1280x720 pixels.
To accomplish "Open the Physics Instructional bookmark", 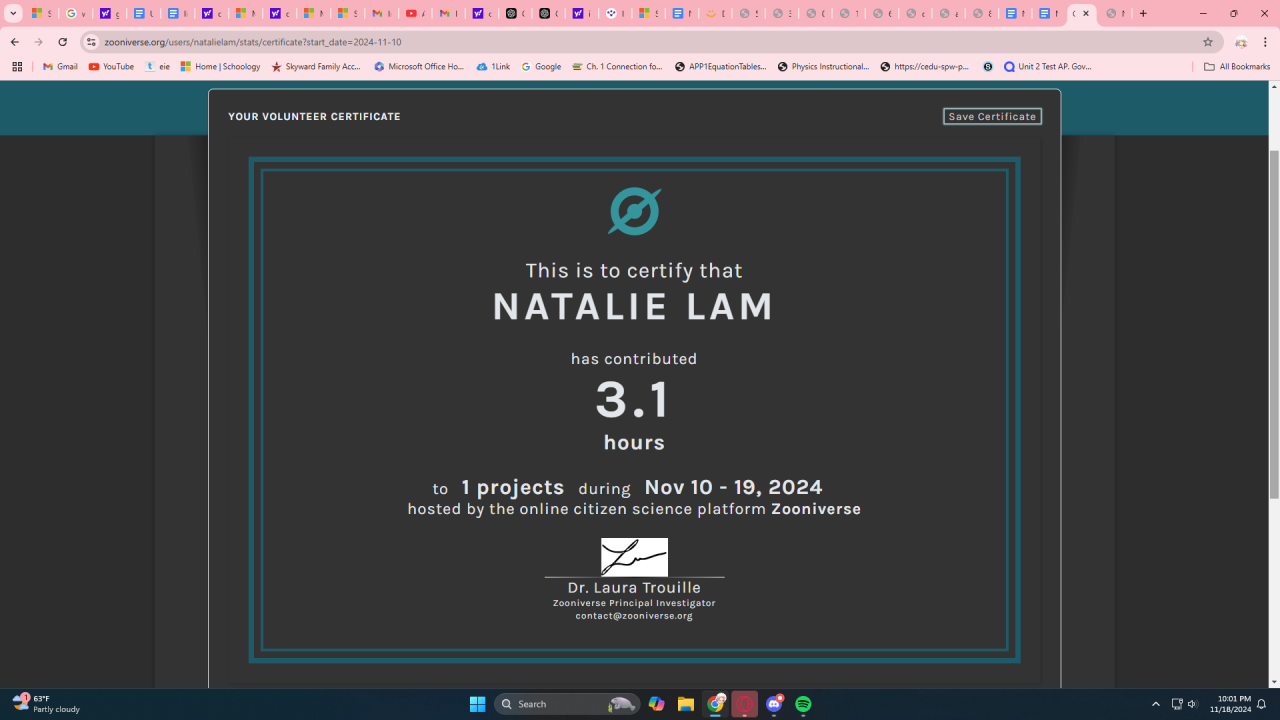I will [x=823, y=67].
